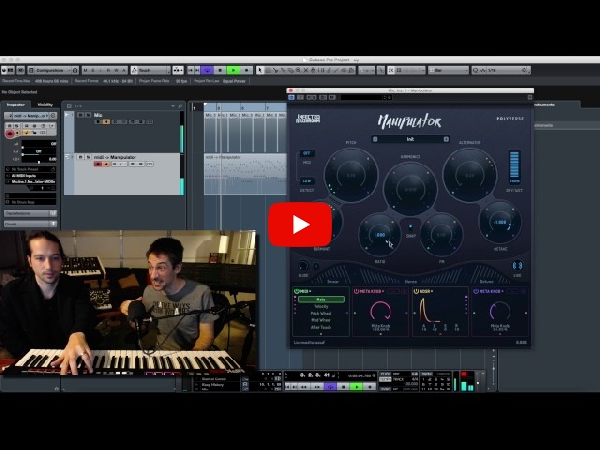Select next Manipulator preset arrow
This screenshot has width=600, height=450.
click(x=446, y=139)
